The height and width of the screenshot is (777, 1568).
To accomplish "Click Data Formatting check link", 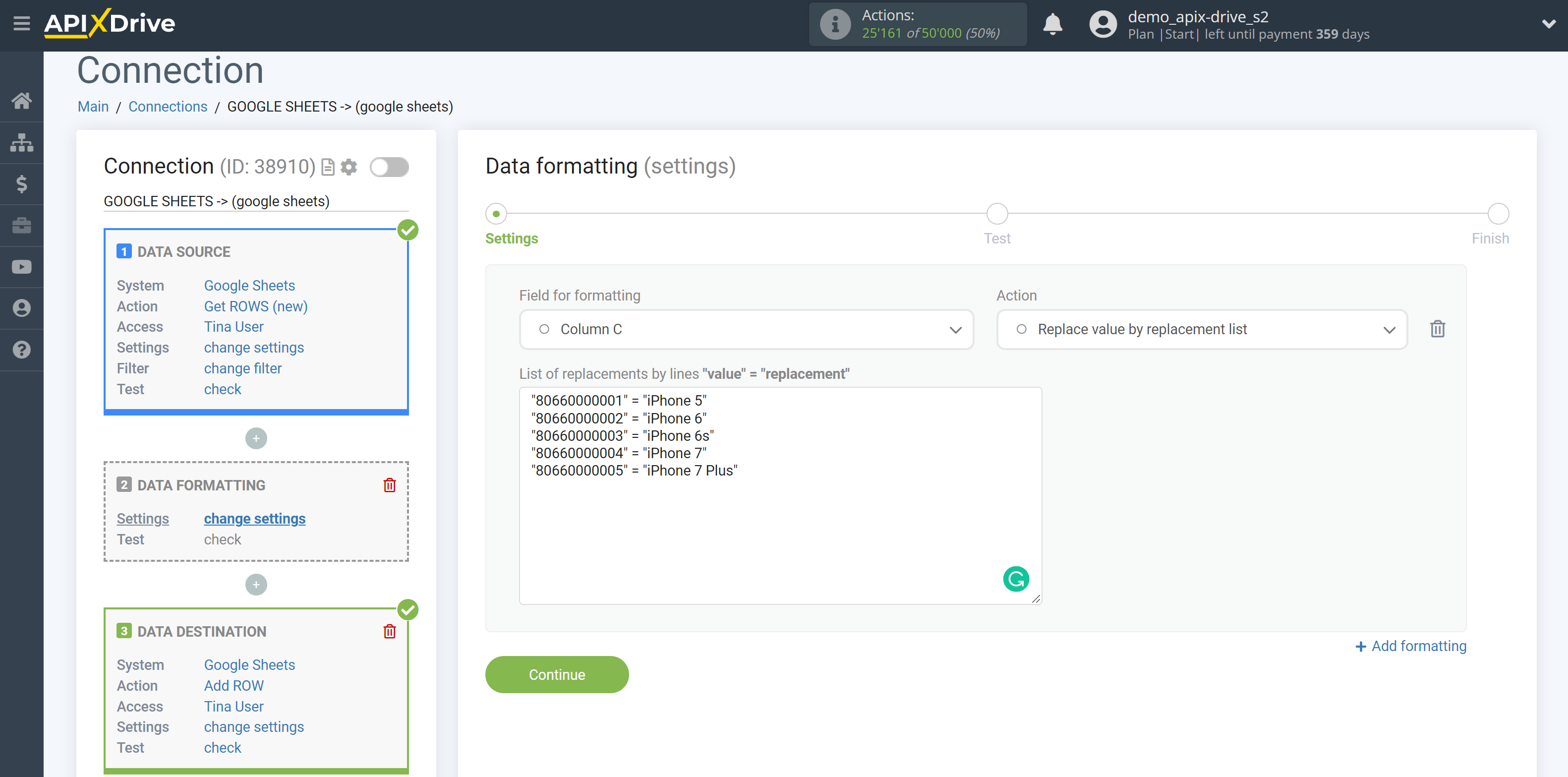I will [222, 539].
